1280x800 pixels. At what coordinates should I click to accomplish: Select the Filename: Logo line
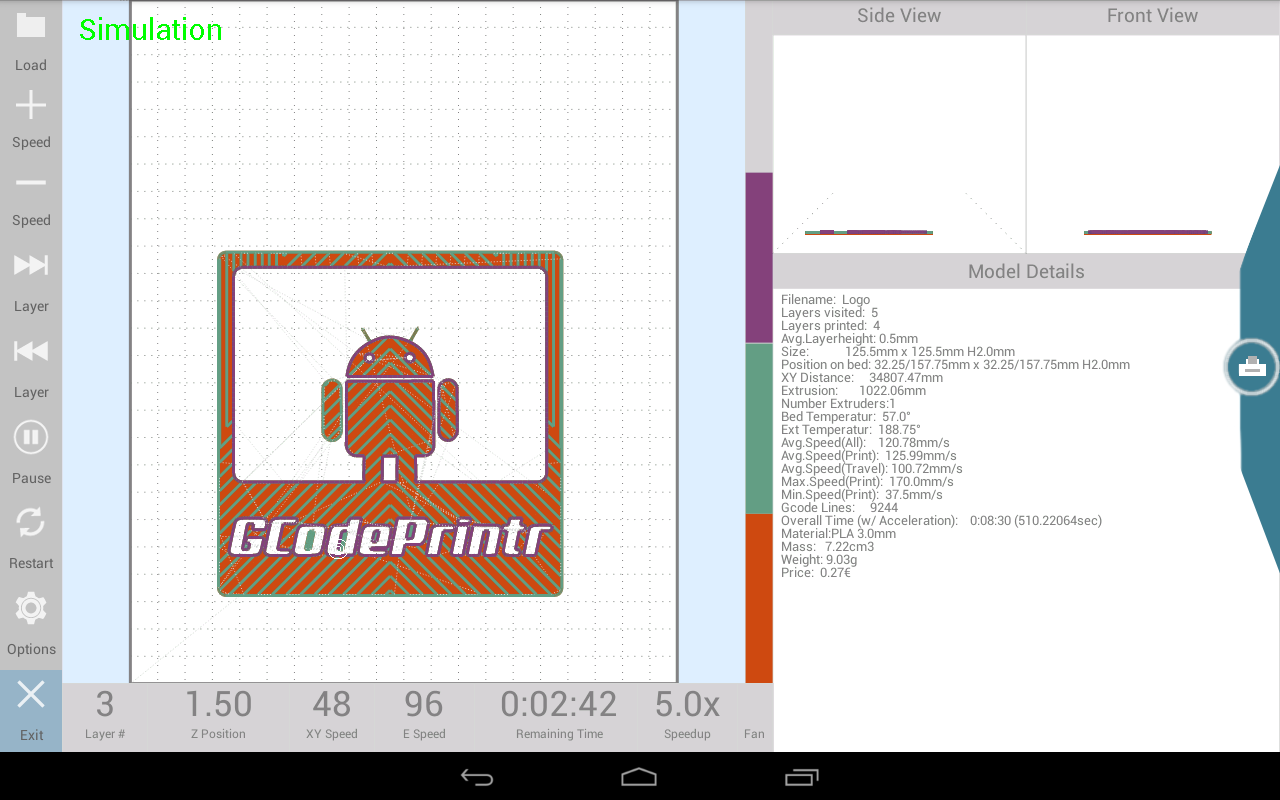click(825, 299)
